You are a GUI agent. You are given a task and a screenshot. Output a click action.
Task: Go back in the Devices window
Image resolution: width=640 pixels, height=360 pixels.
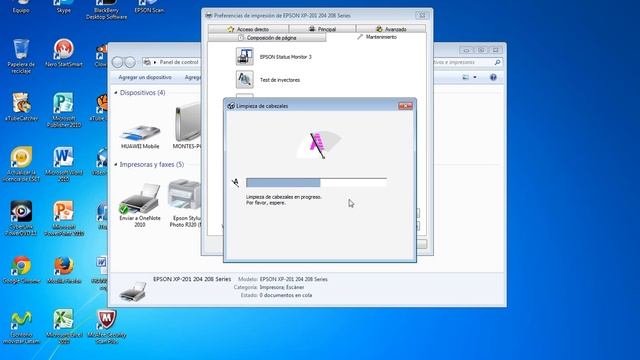click(x=118, y=62)
